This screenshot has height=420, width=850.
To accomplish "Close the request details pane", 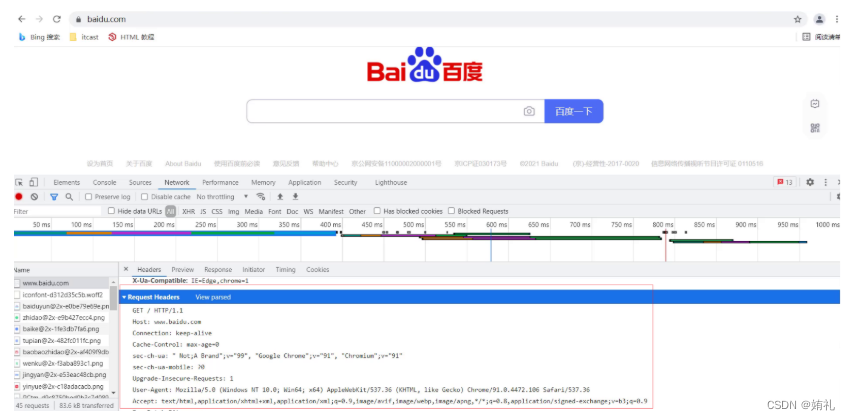I will (x=126, y=269).
